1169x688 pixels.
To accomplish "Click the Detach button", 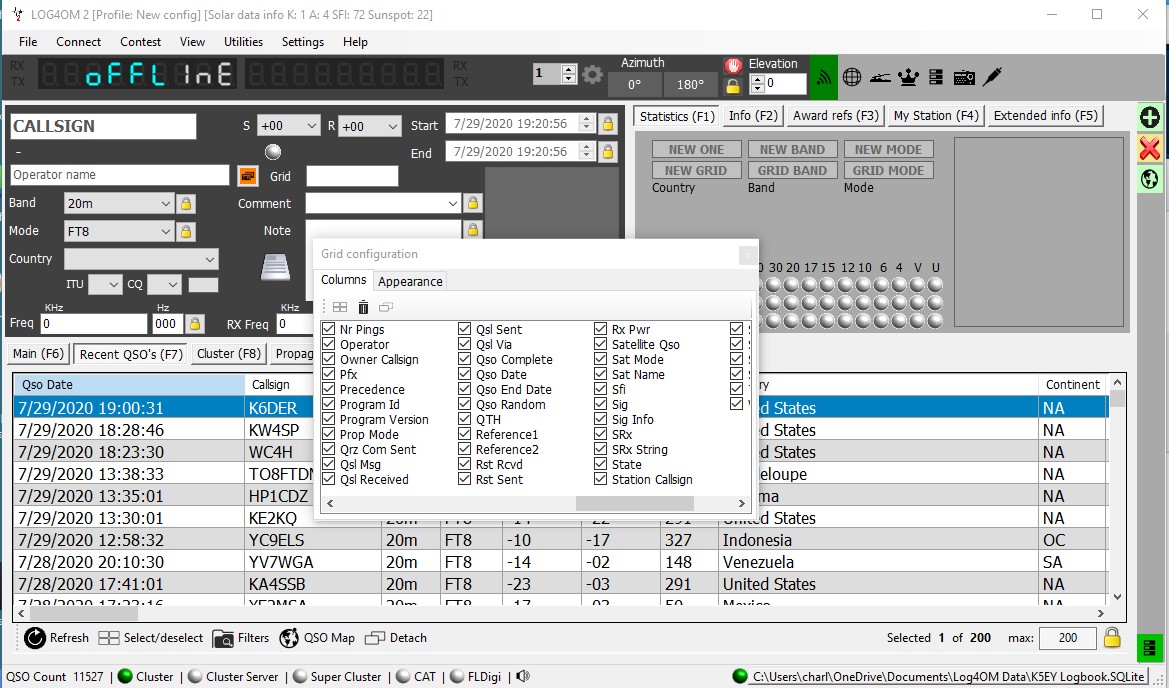I will [396, 638].
